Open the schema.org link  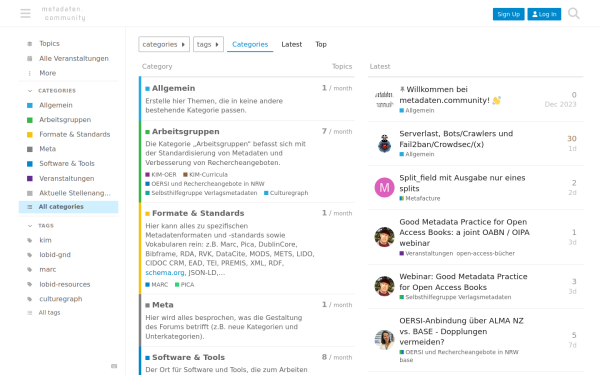click(x=165, y=272)
